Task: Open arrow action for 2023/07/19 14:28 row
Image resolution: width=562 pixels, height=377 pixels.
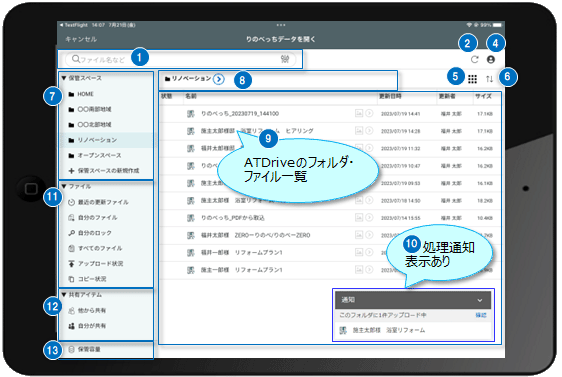Action: pos(369,131)
